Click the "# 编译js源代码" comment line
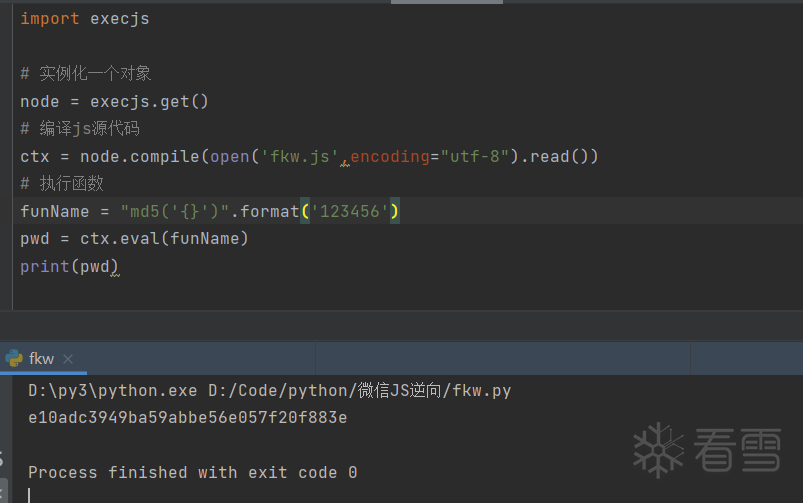 tap(80, 129)
